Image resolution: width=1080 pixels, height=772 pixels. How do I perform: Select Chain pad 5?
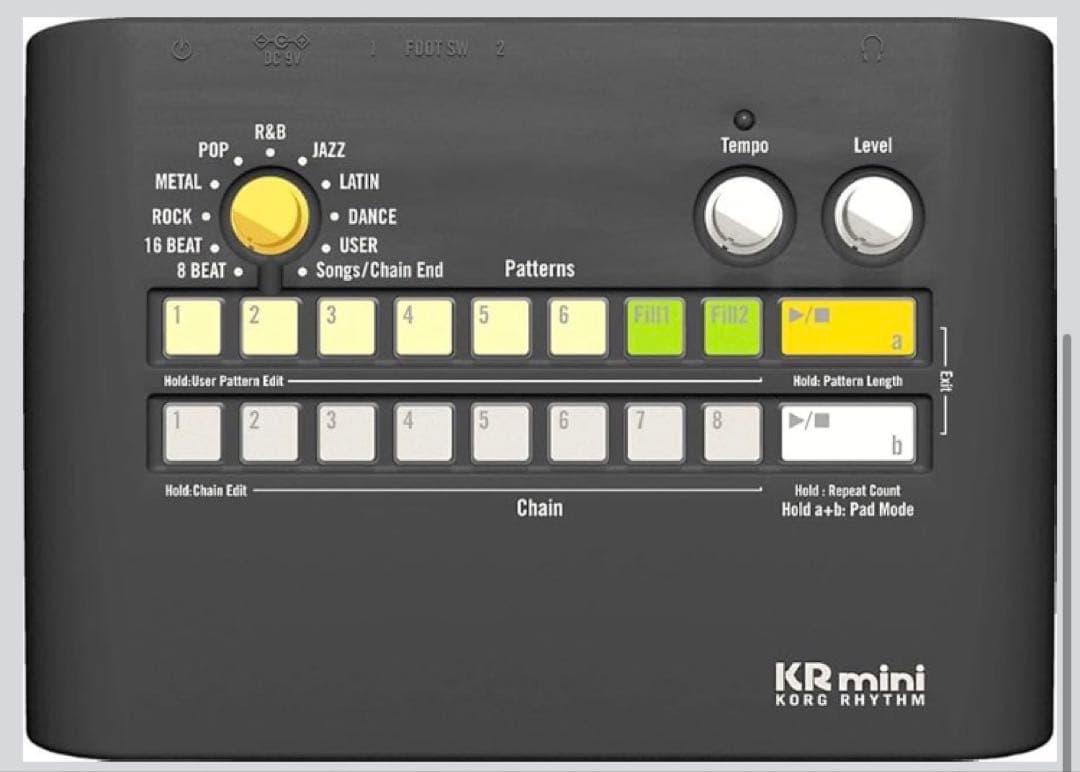tap(501, 432)
